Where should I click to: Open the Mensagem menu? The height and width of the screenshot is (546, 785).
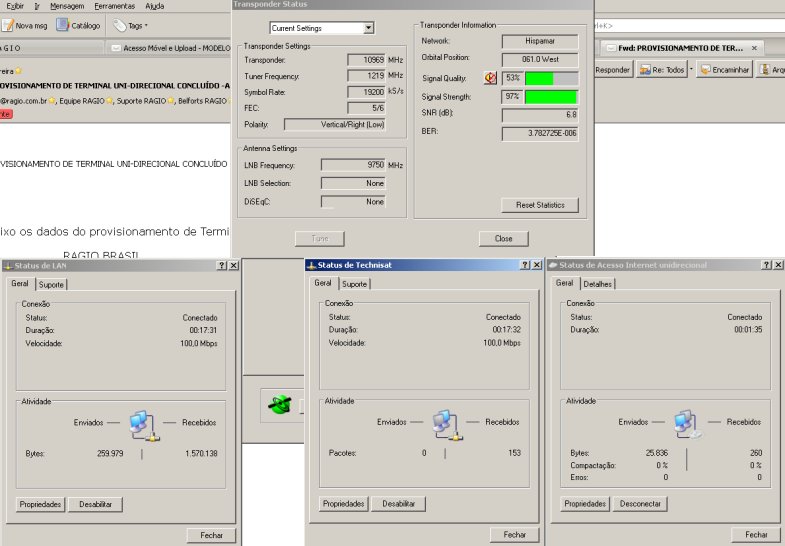[x=67, y=6]
